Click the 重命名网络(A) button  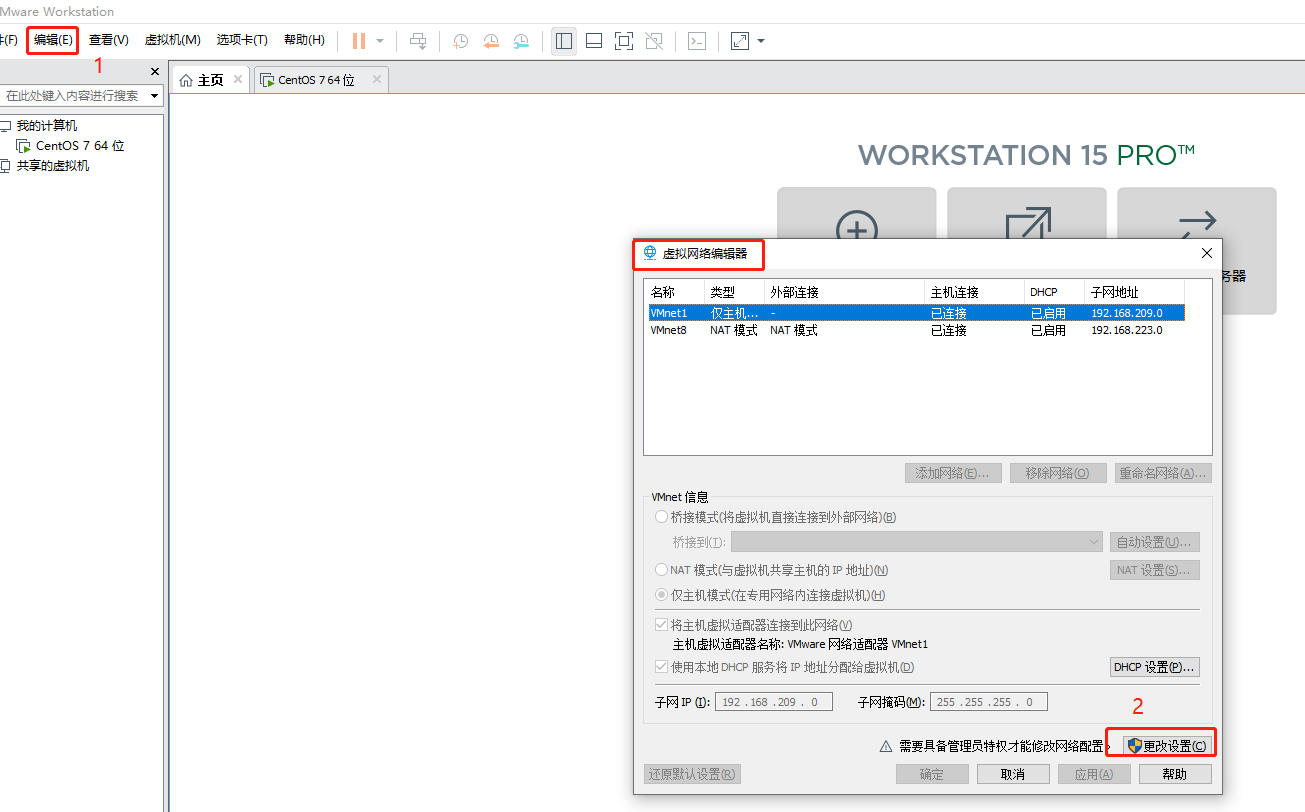coord(1163,473)
